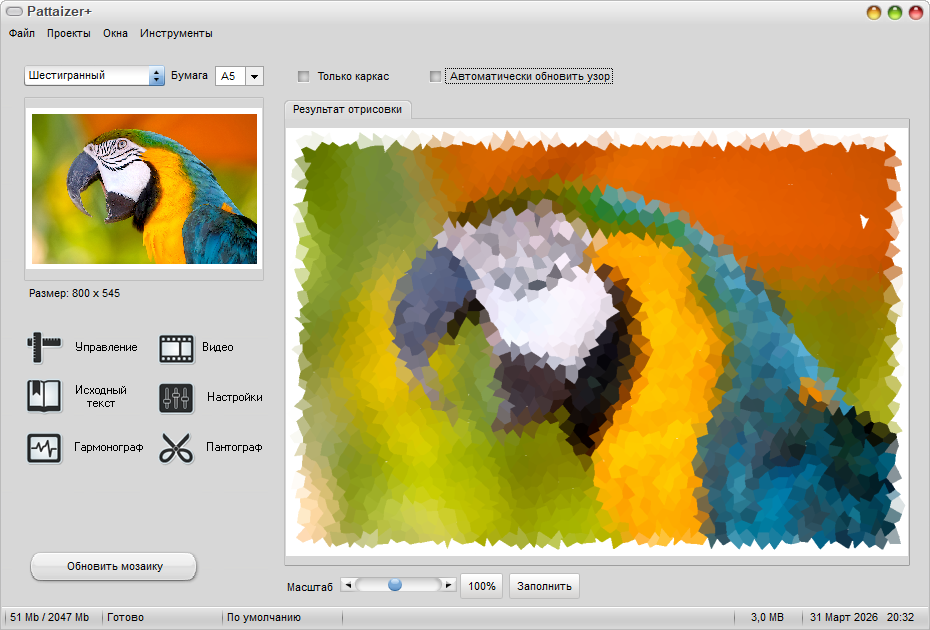Screen dimensions: 930x630
Task: Open the Настройки sliders icon
Action: point(176,398)
